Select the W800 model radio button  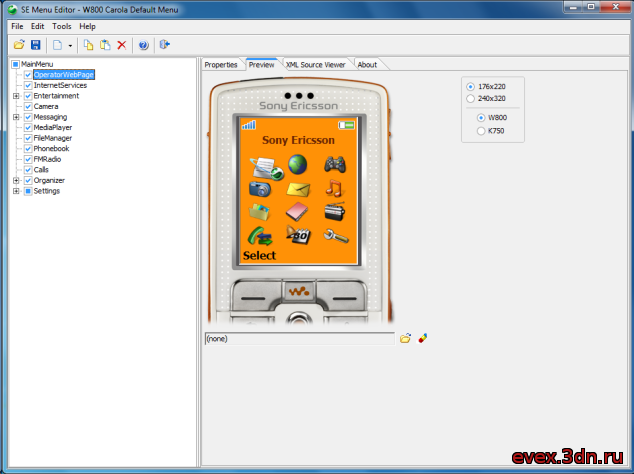[481, 118]
